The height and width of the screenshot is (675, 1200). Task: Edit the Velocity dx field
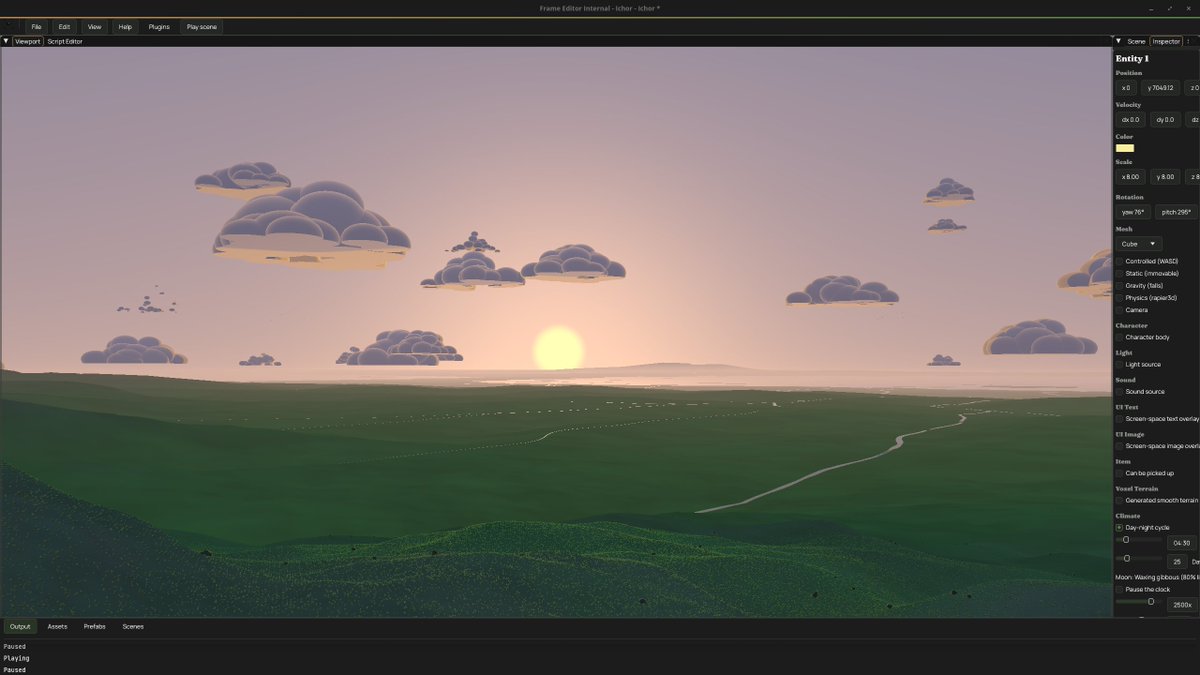(1131, 120)
